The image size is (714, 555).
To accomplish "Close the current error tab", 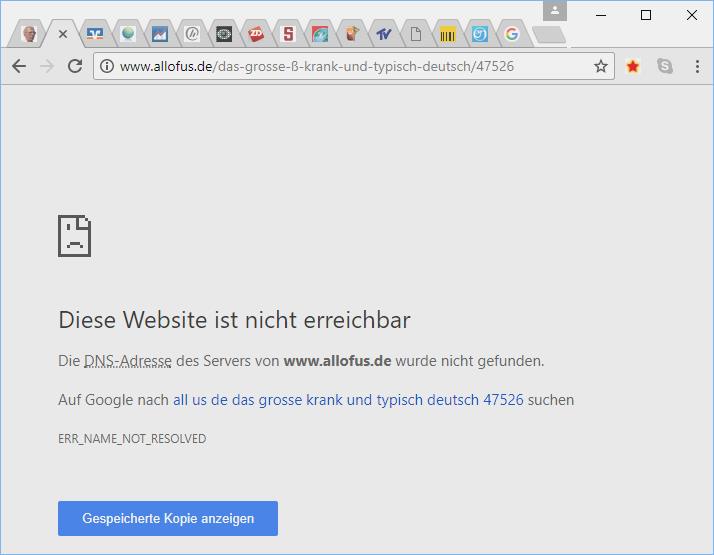I will pyautogui.click(x=63, y=34).
